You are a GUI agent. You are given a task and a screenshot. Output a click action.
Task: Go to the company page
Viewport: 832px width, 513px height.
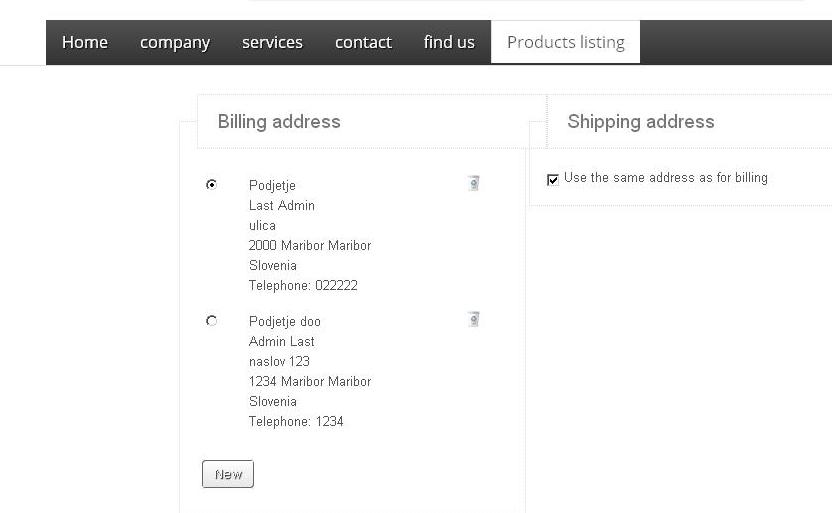coord(175,42)
